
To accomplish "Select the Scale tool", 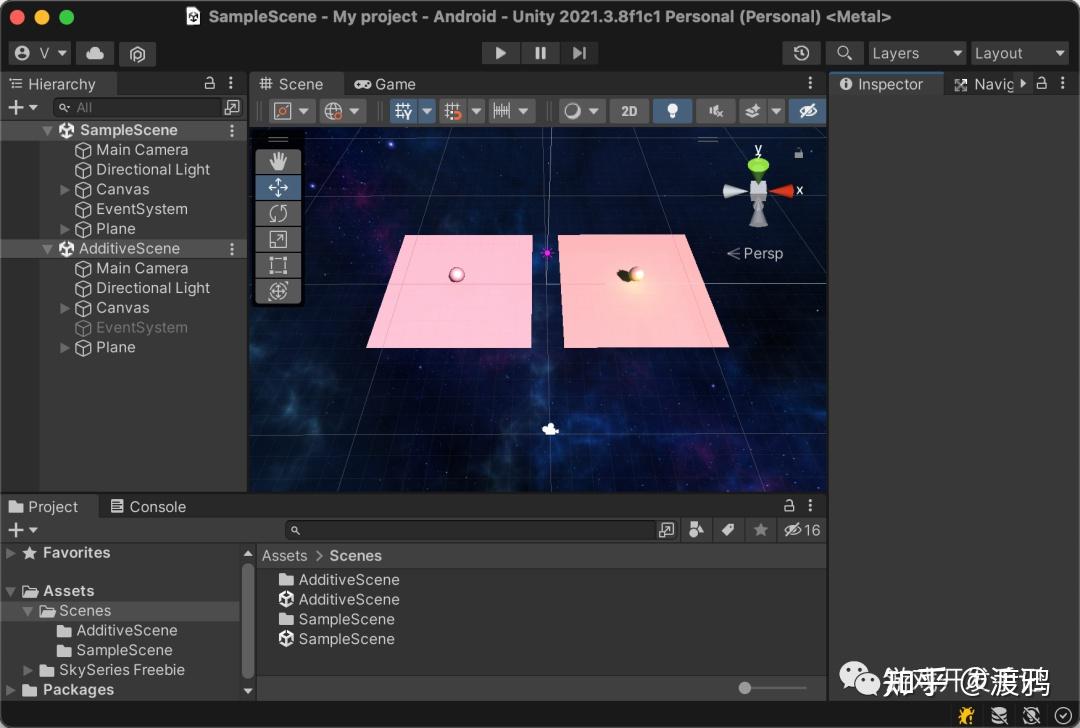I will click(x=278, y=239).
